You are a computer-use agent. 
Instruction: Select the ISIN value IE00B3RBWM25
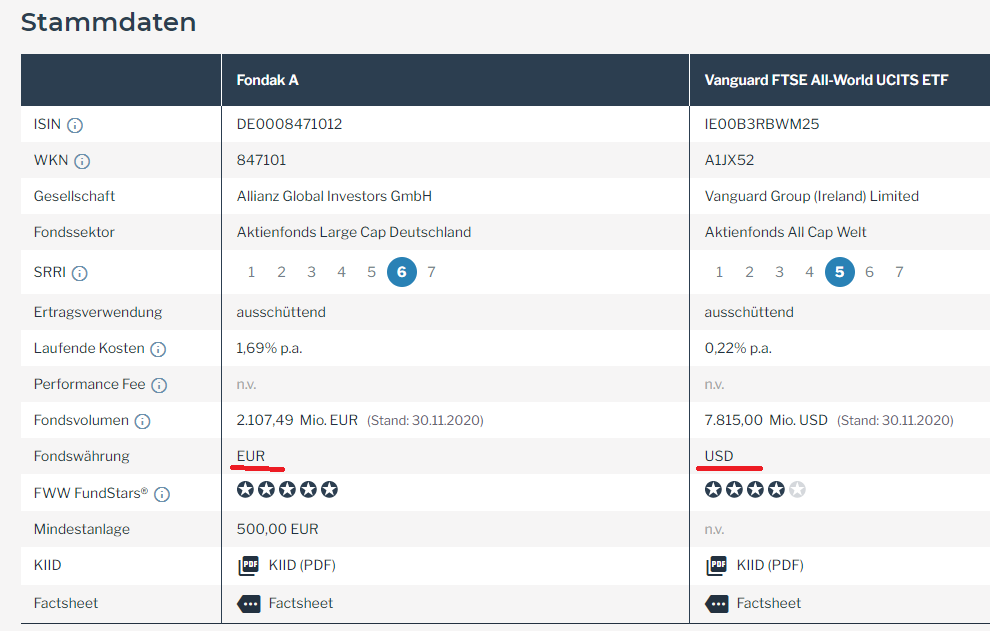click(761, 124)
